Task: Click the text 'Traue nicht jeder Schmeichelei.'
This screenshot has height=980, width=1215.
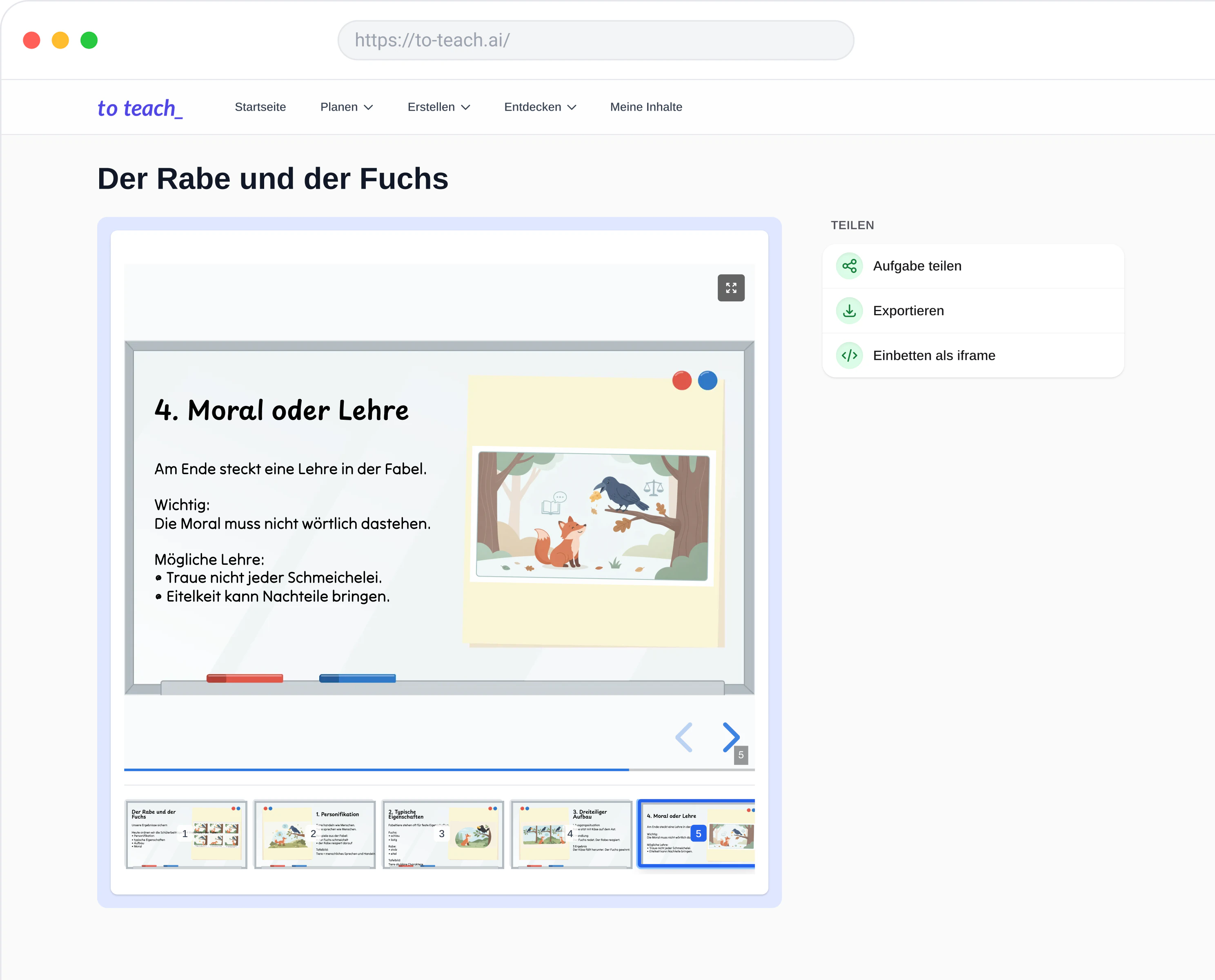Action: [274, 577]
